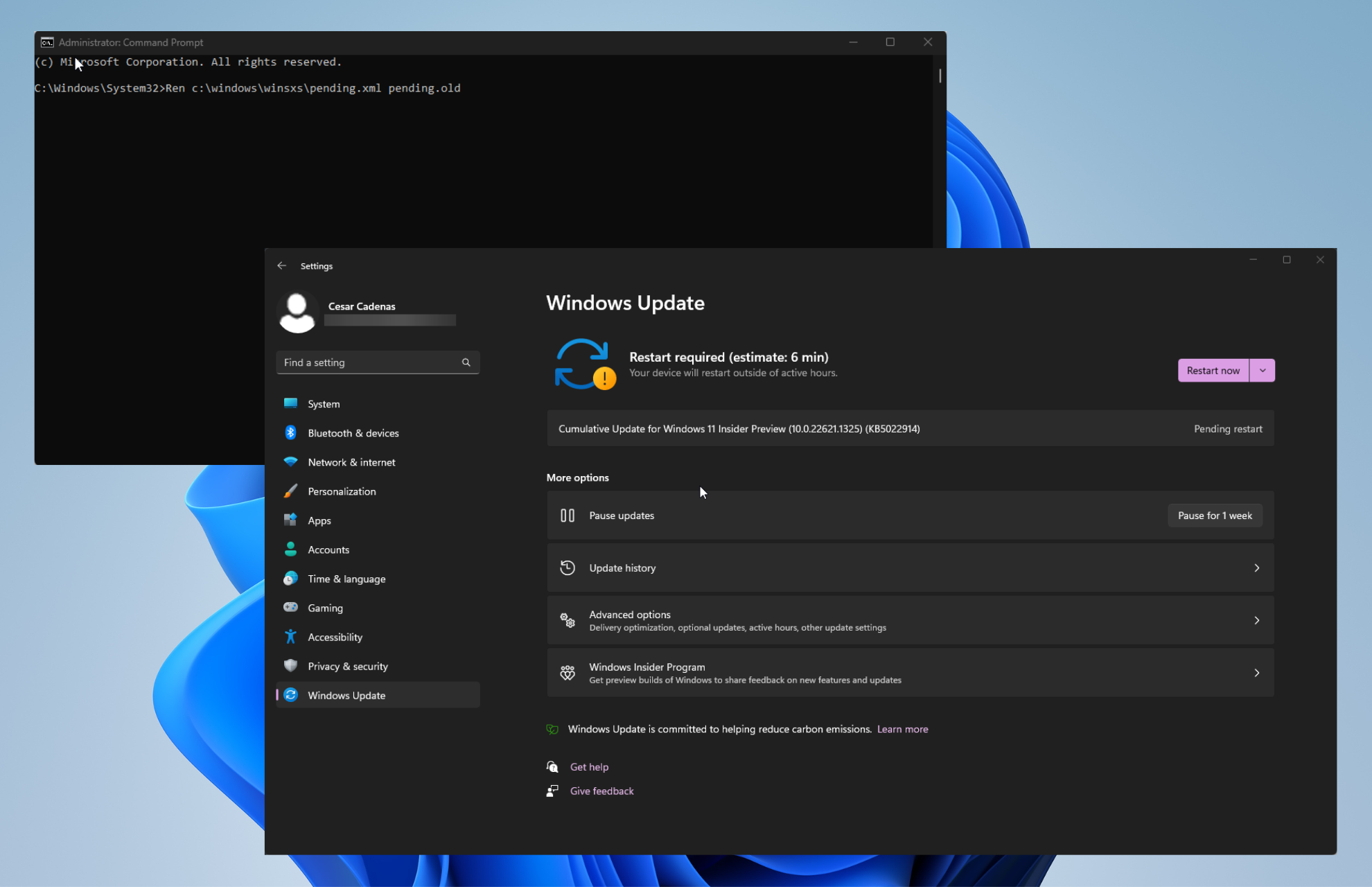Click the Apps icon in sidebar
1372x887 pixels.
click(290, 520)
